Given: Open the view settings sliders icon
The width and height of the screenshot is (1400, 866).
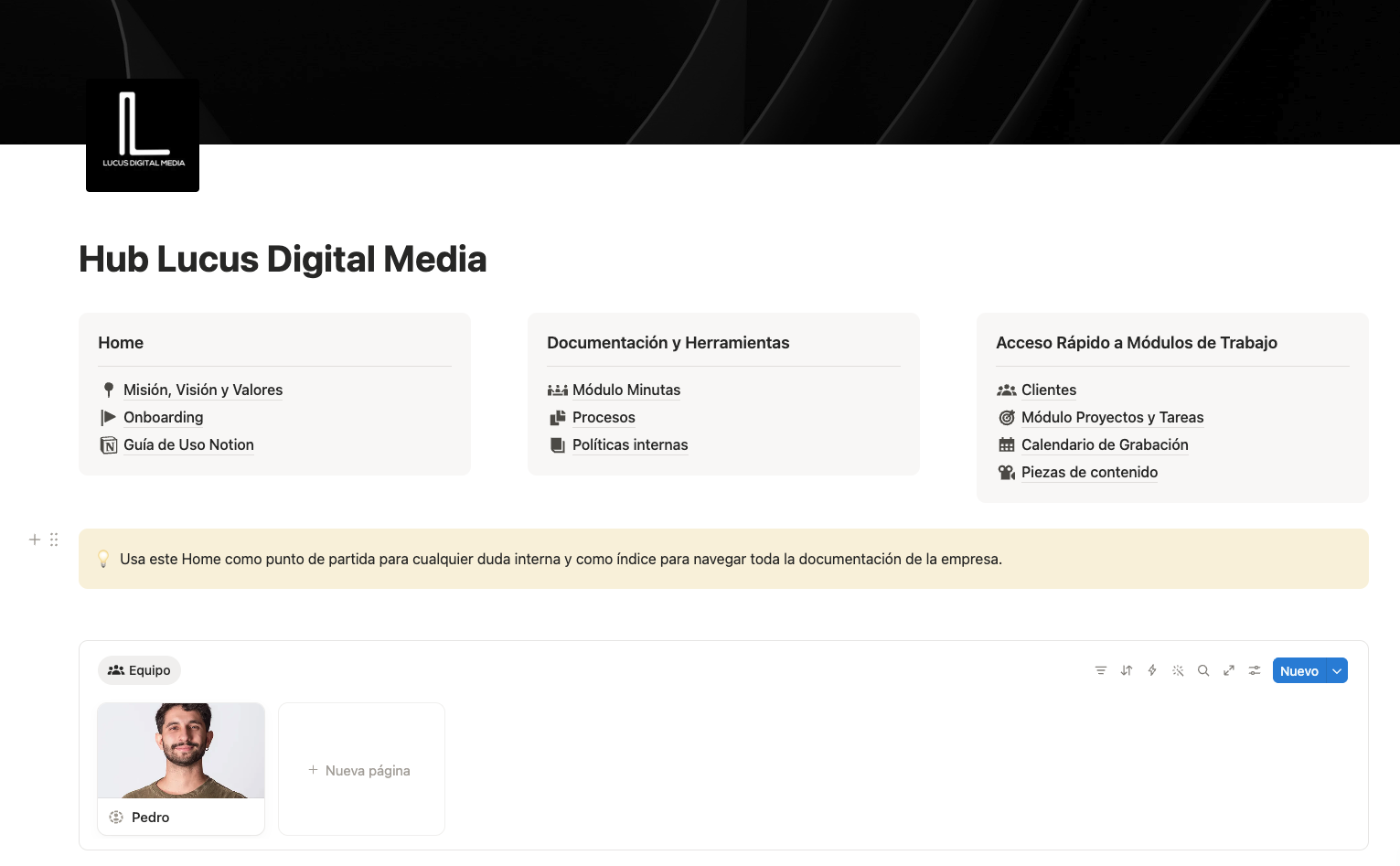Looking at the screenshot, I should [1255, 670].
